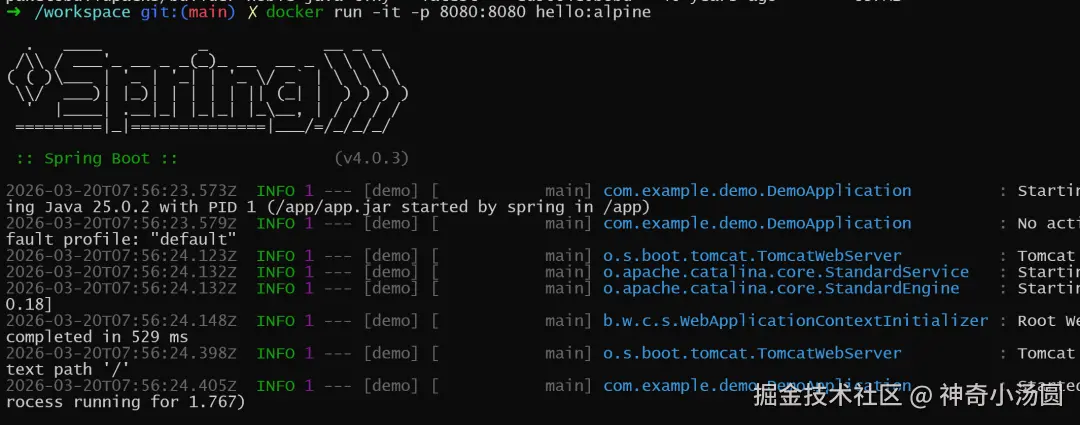Click the 'fault profile: "default"' line

pos(121,240)
